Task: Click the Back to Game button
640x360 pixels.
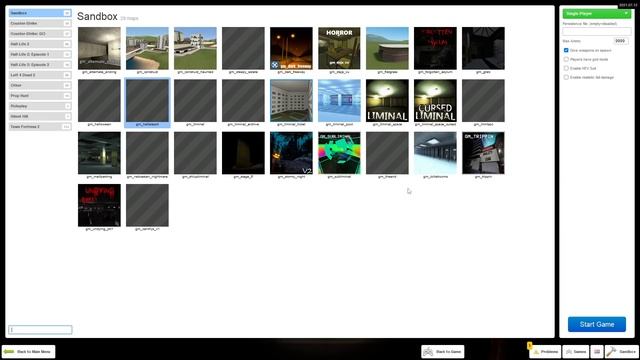Action: pos(443,351)
